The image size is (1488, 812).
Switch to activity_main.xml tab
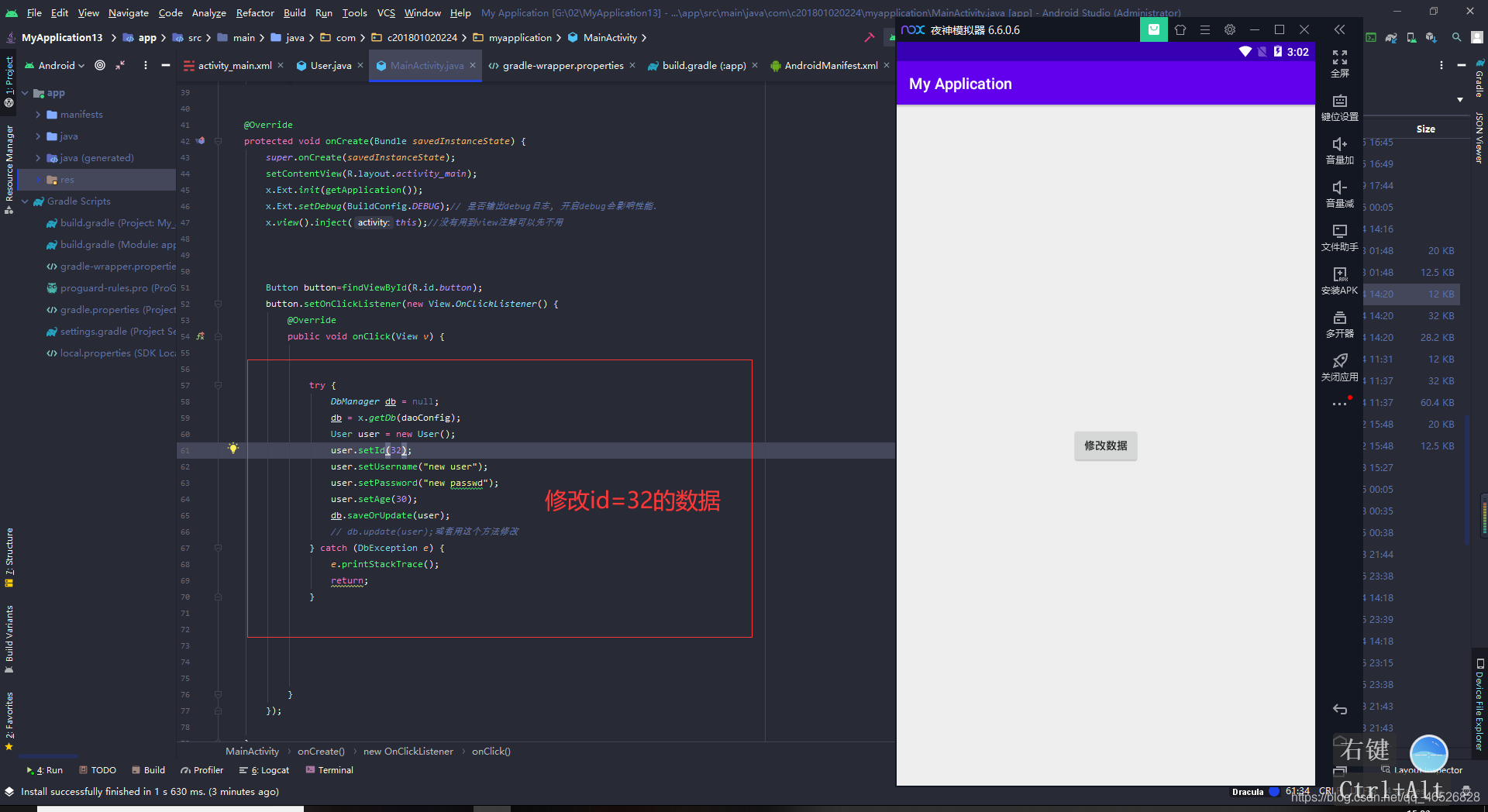coord(235,66)
